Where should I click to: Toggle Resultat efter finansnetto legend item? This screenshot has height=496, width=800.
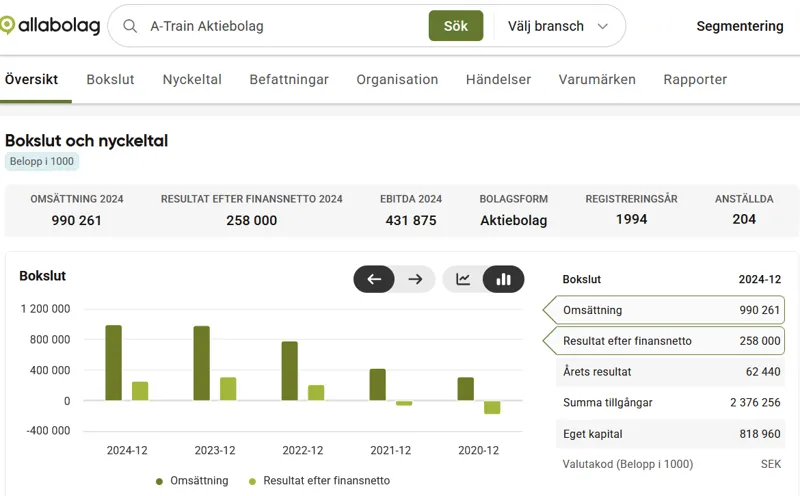(318, 481)
